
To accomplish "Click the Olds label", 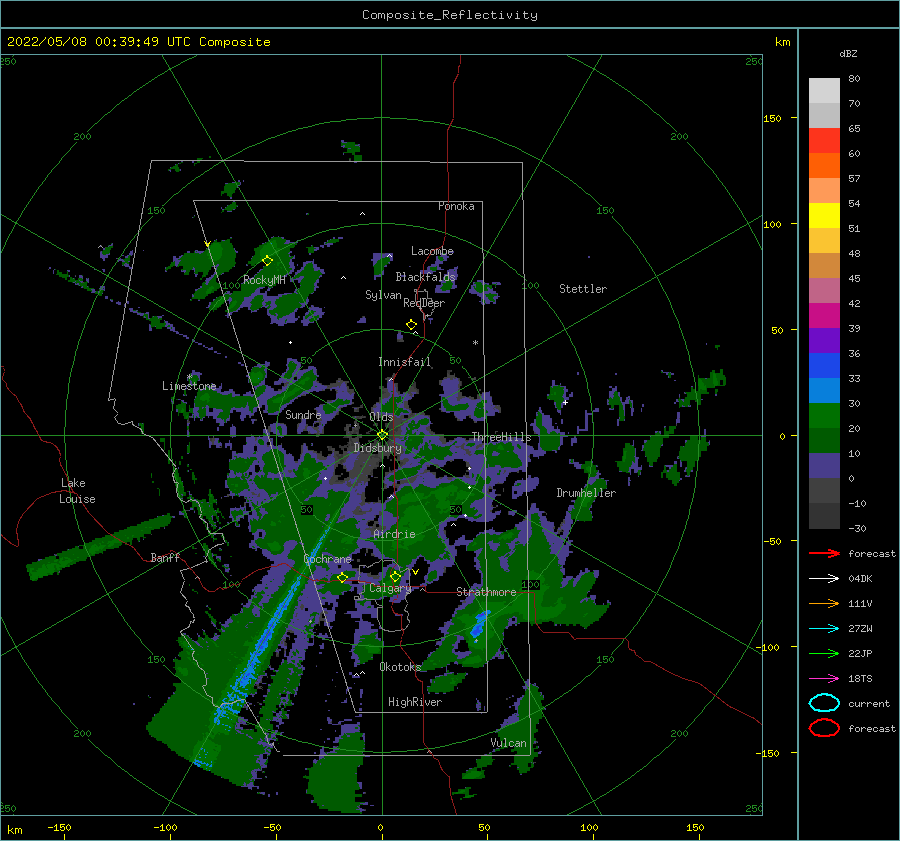I will point(381,417).
